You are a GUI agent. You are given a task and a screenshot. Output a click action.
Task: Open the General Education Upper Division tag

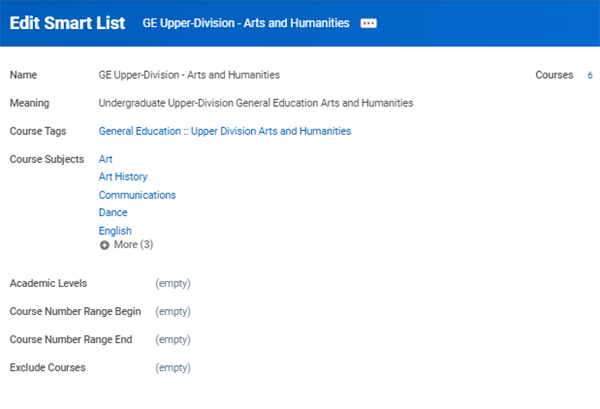225,131
